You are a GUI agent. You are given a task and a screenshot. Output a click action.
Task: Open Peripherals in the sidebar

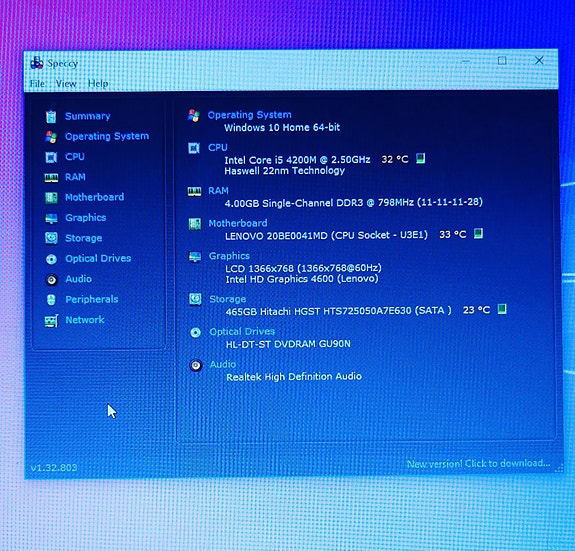coord(92,300)
